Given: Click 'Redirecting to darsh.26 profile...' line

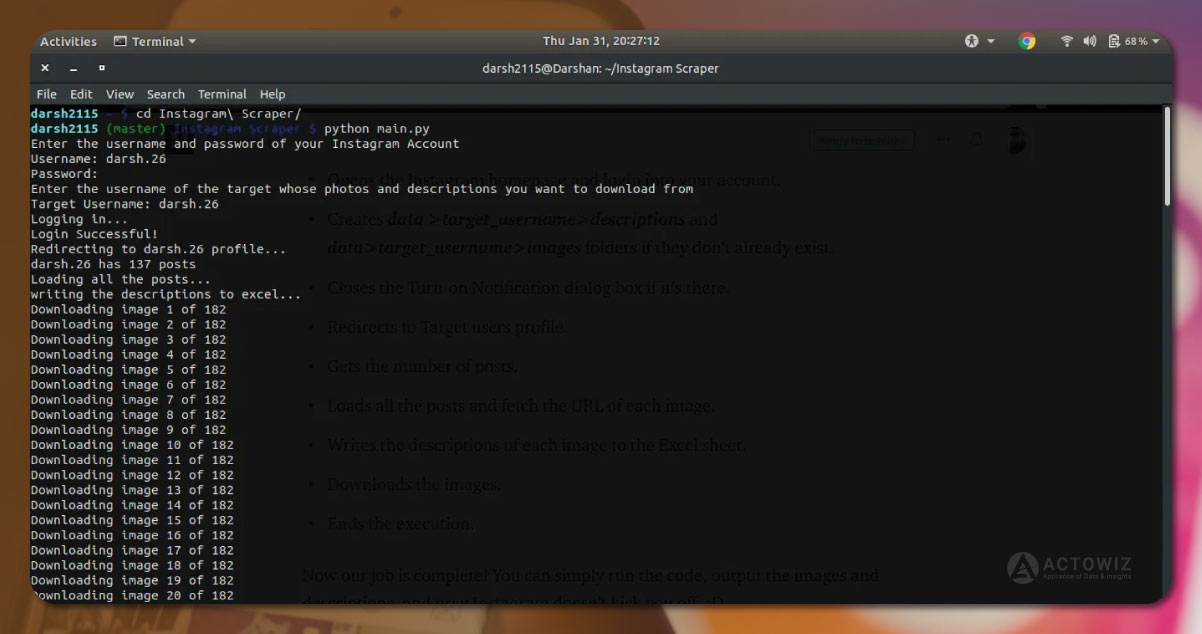Looking at the screenshot, I should 158,249.
